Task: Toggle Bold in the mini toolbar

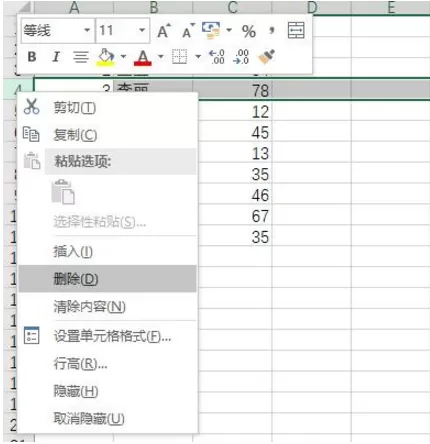Action: click(32, 57)
